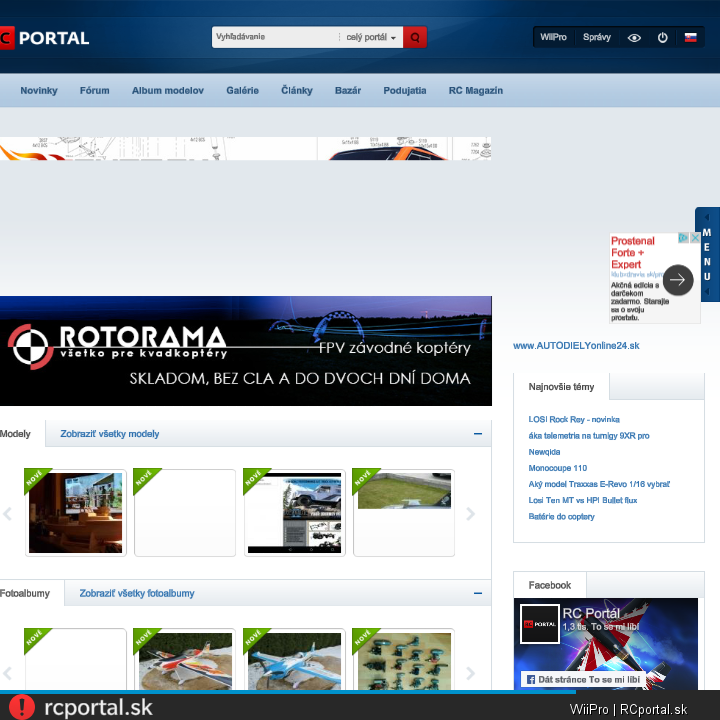Open Správy messages in the header
The image size is (720, 720).
(596, 37)
